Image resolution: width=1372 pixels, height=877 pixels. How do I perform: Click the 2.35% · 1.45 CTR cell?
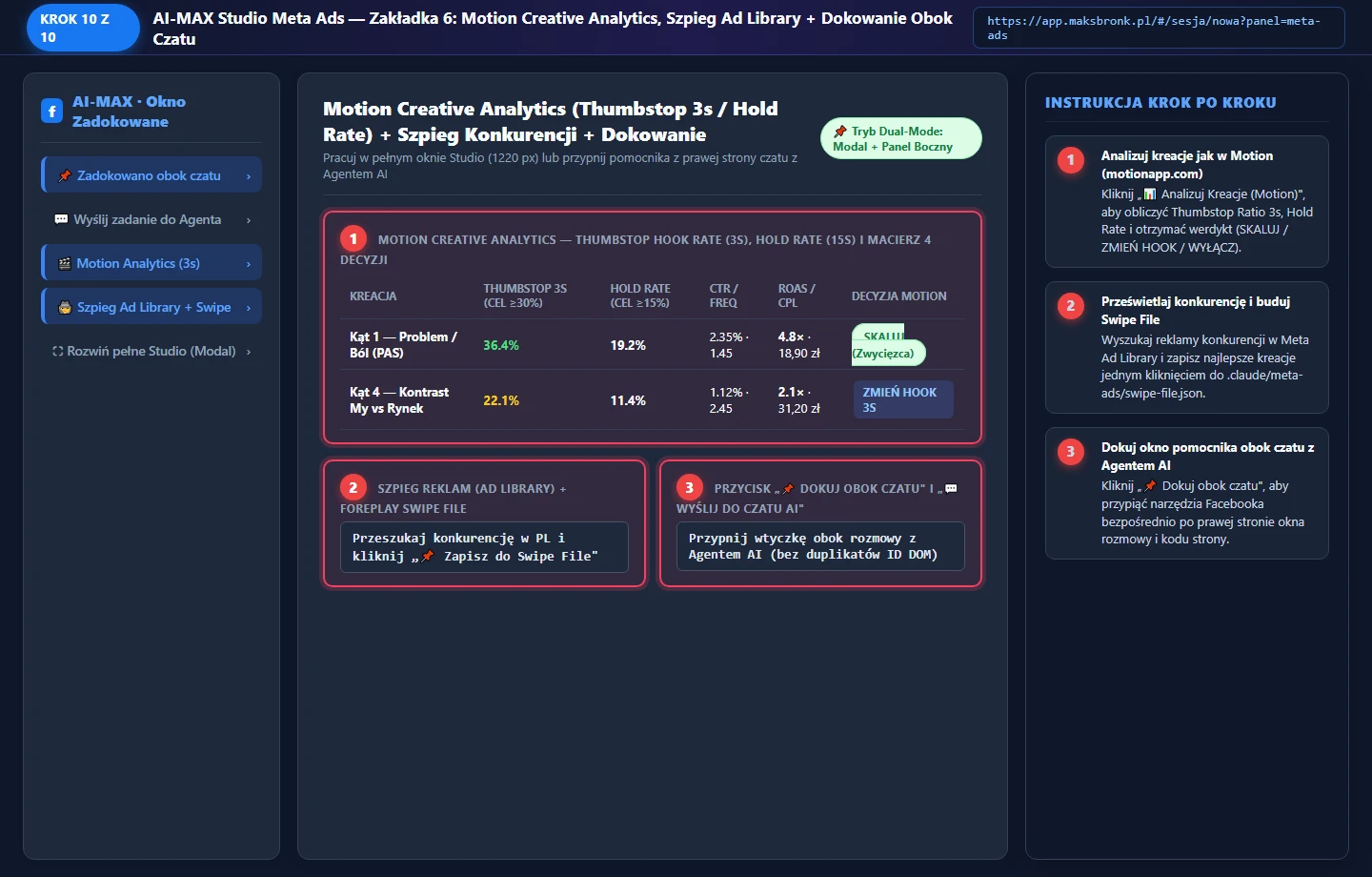tap(729, 345)
